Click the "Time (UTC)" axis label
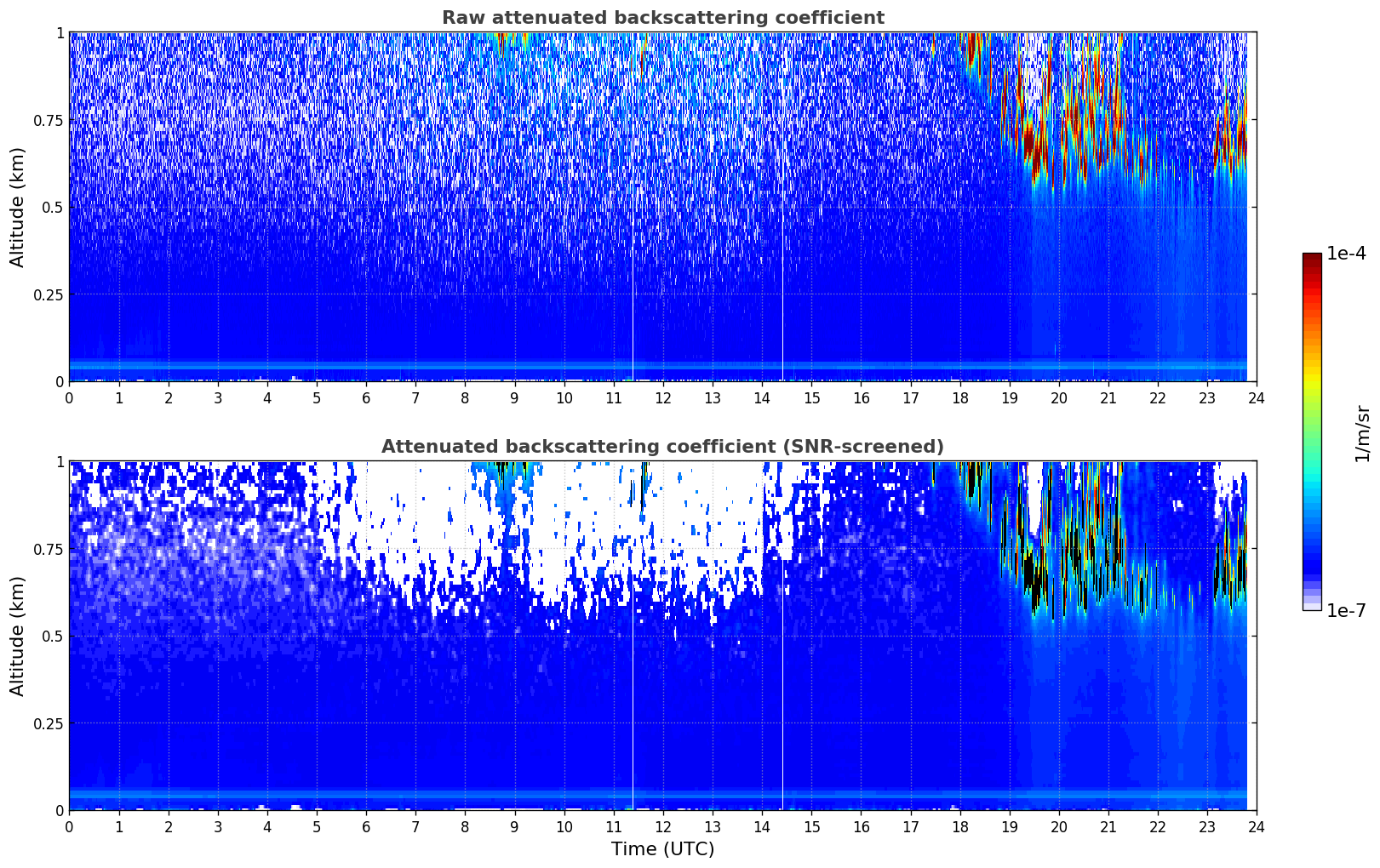The width and height of the screenshot is (1380, 868). click(x=662, y=848)
